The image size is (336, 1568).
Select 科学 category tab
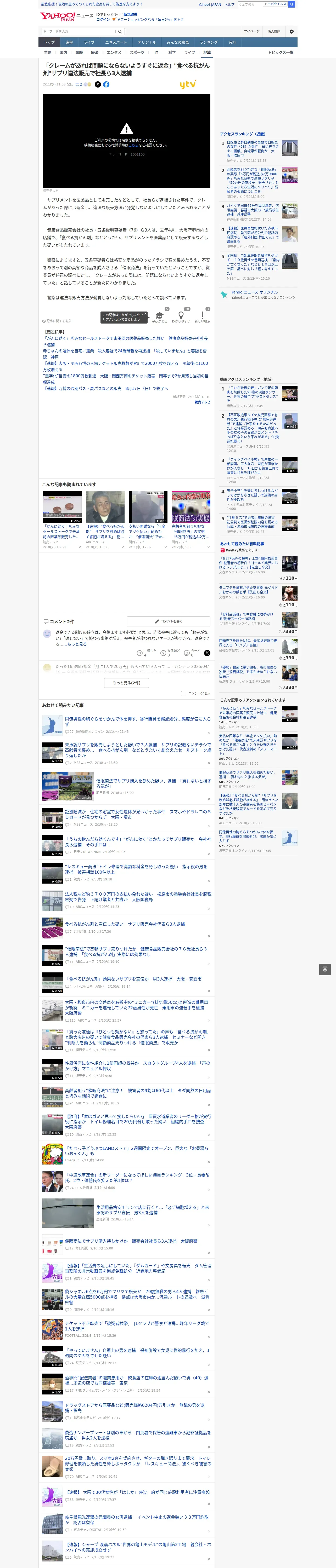coord(172,52)
